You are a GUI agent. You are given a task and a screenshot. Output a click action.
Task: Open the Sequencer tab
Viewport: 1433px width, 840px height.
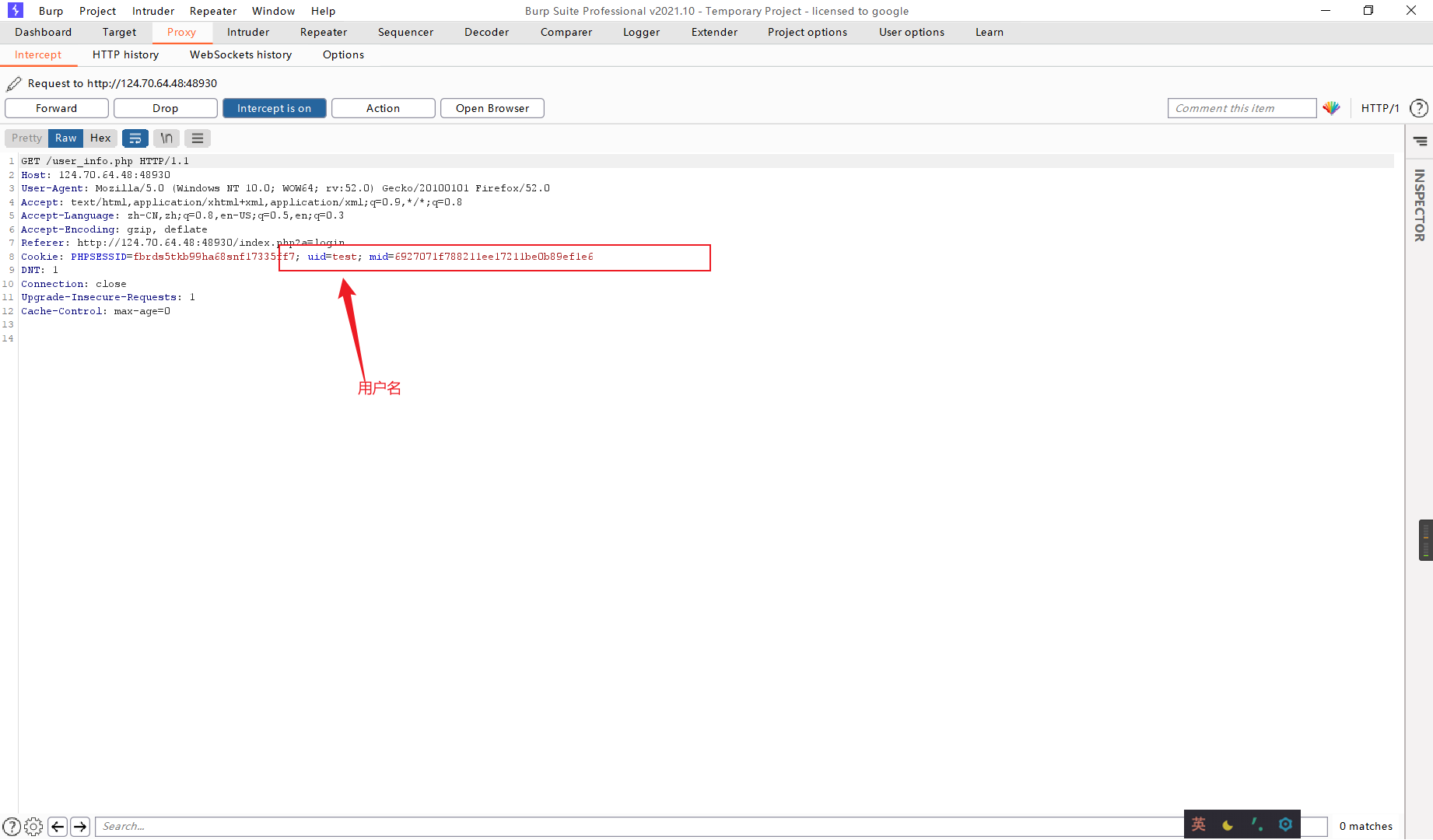(406, 32)
